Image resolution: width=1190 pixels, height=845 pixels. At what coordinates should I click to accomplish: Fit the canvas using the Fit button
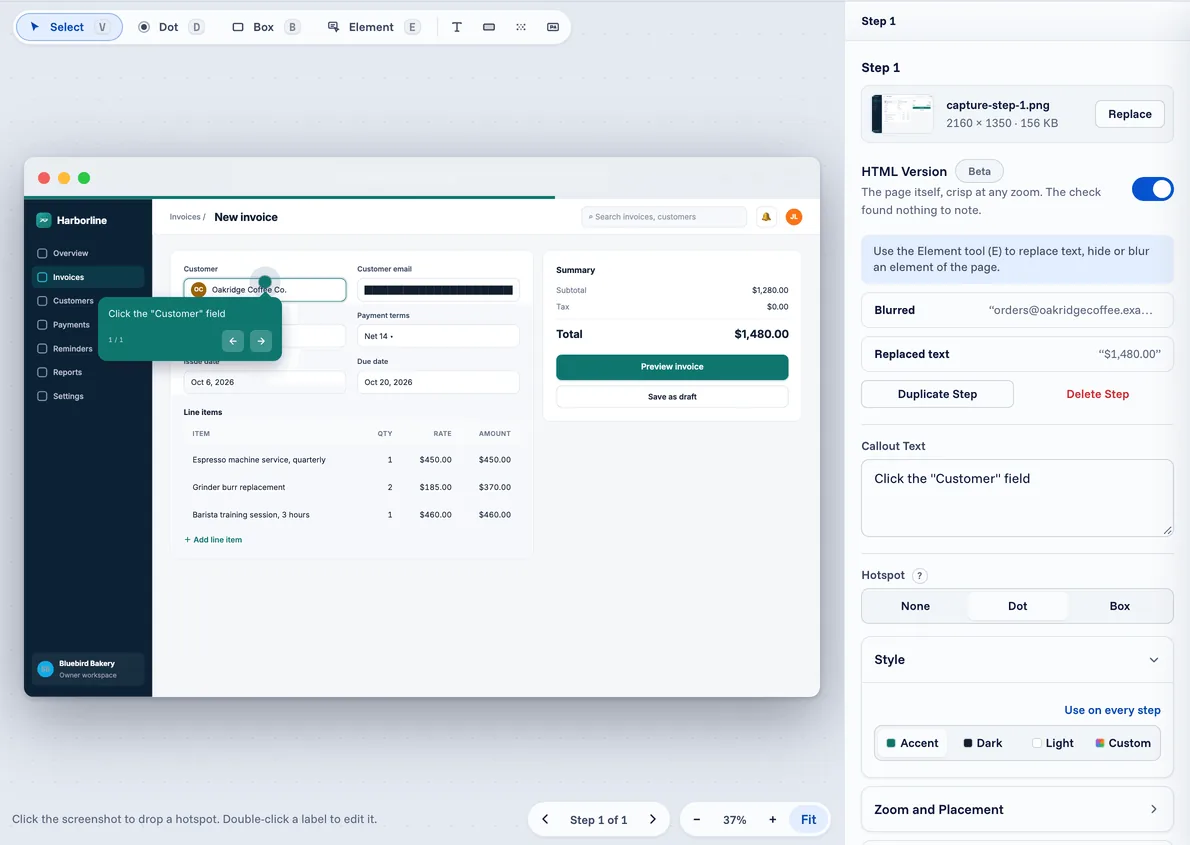click(x=808, y=820)
